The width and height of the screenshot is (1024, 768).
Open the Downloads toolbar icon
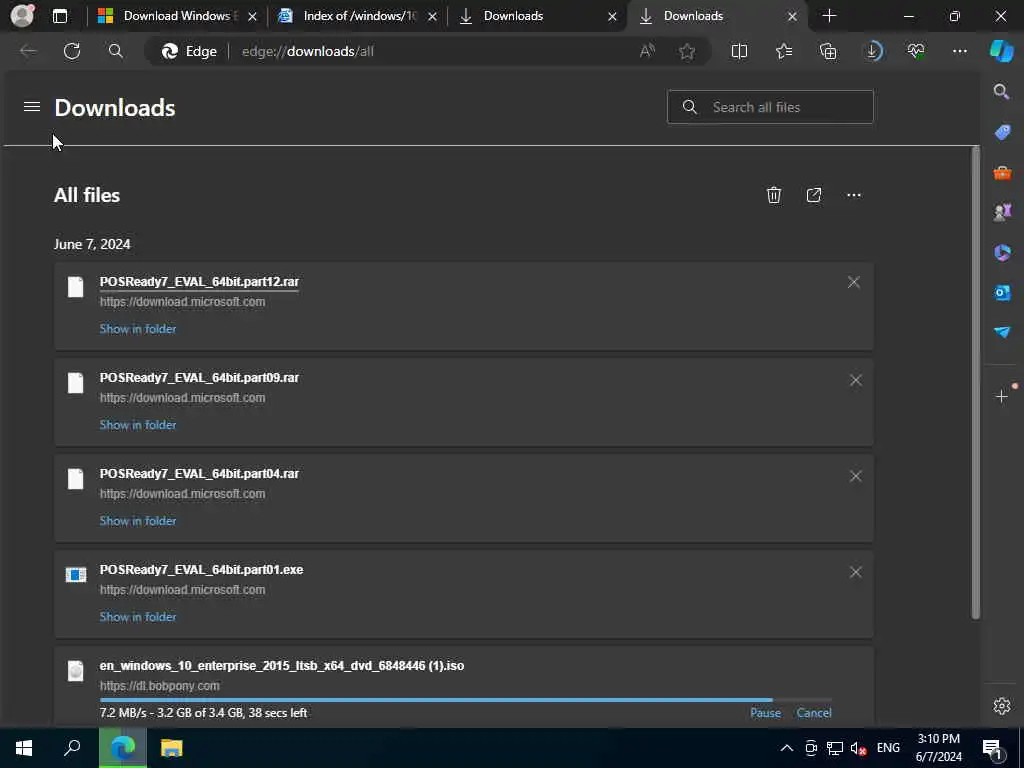point(872,51)
